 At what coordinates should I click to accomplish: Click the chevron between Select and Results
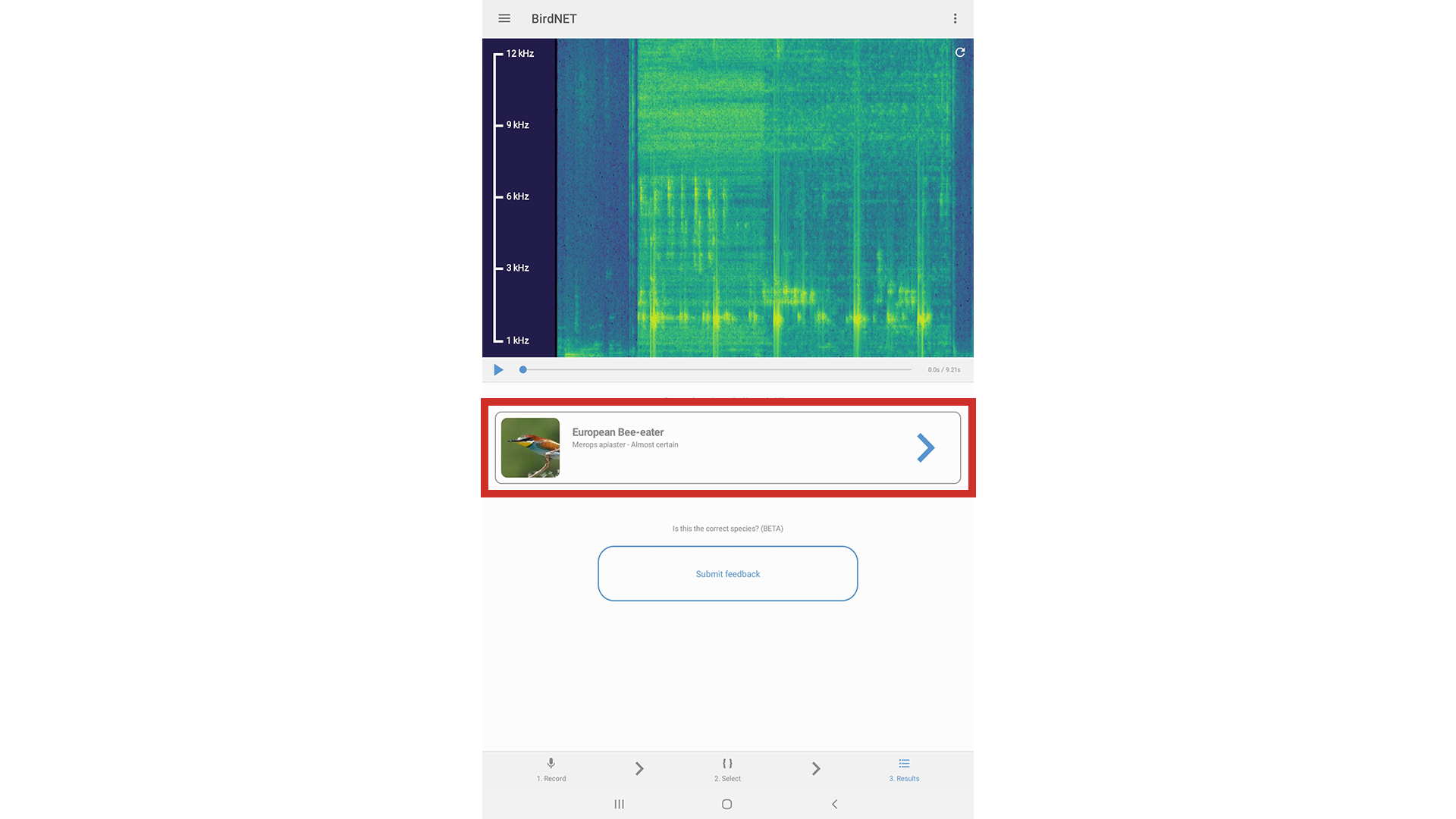(816, 769)
